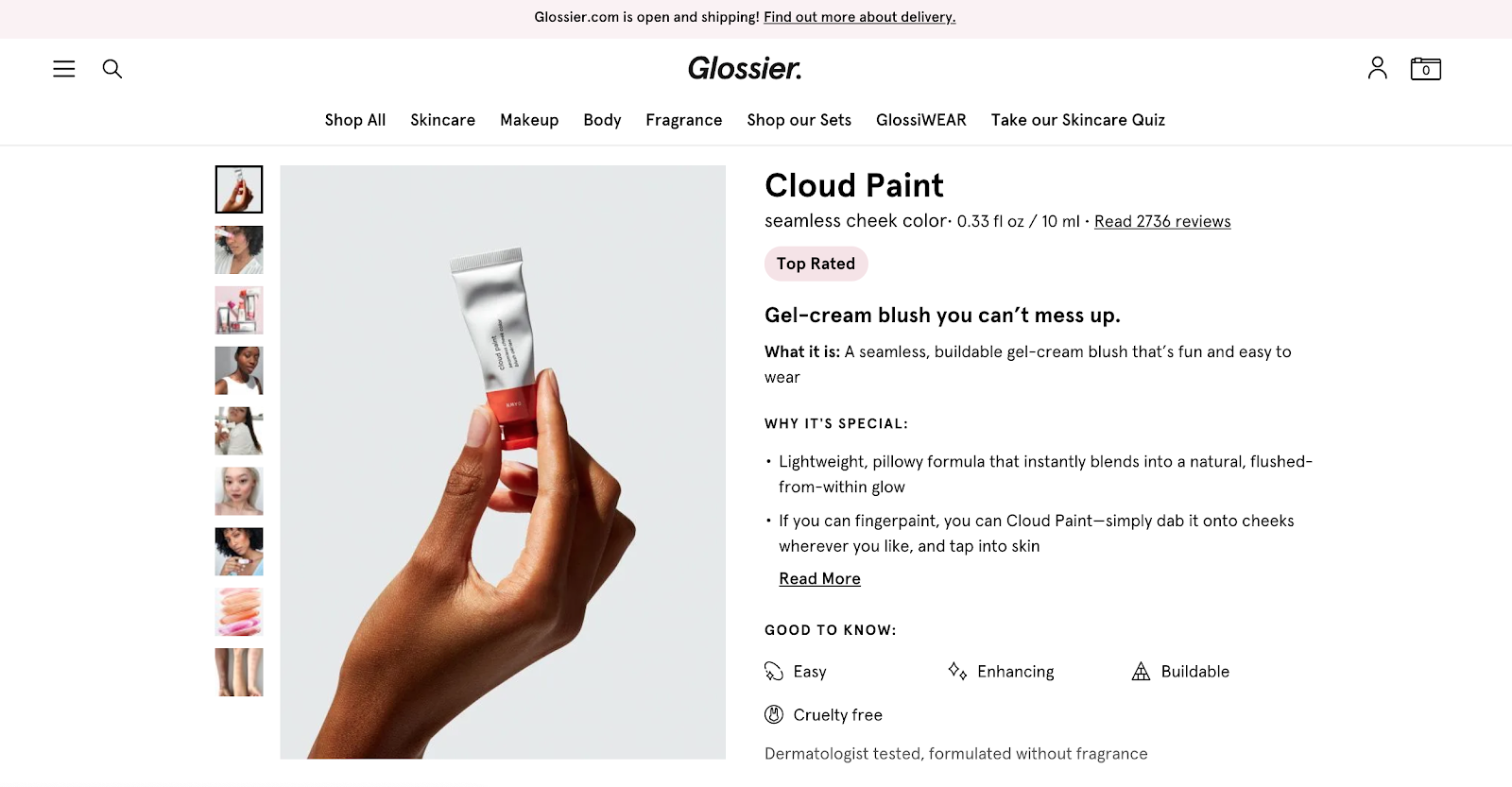Open the Skincare menu
Viewport: 1512px width, 787px height.
click(x=442, y=120)
